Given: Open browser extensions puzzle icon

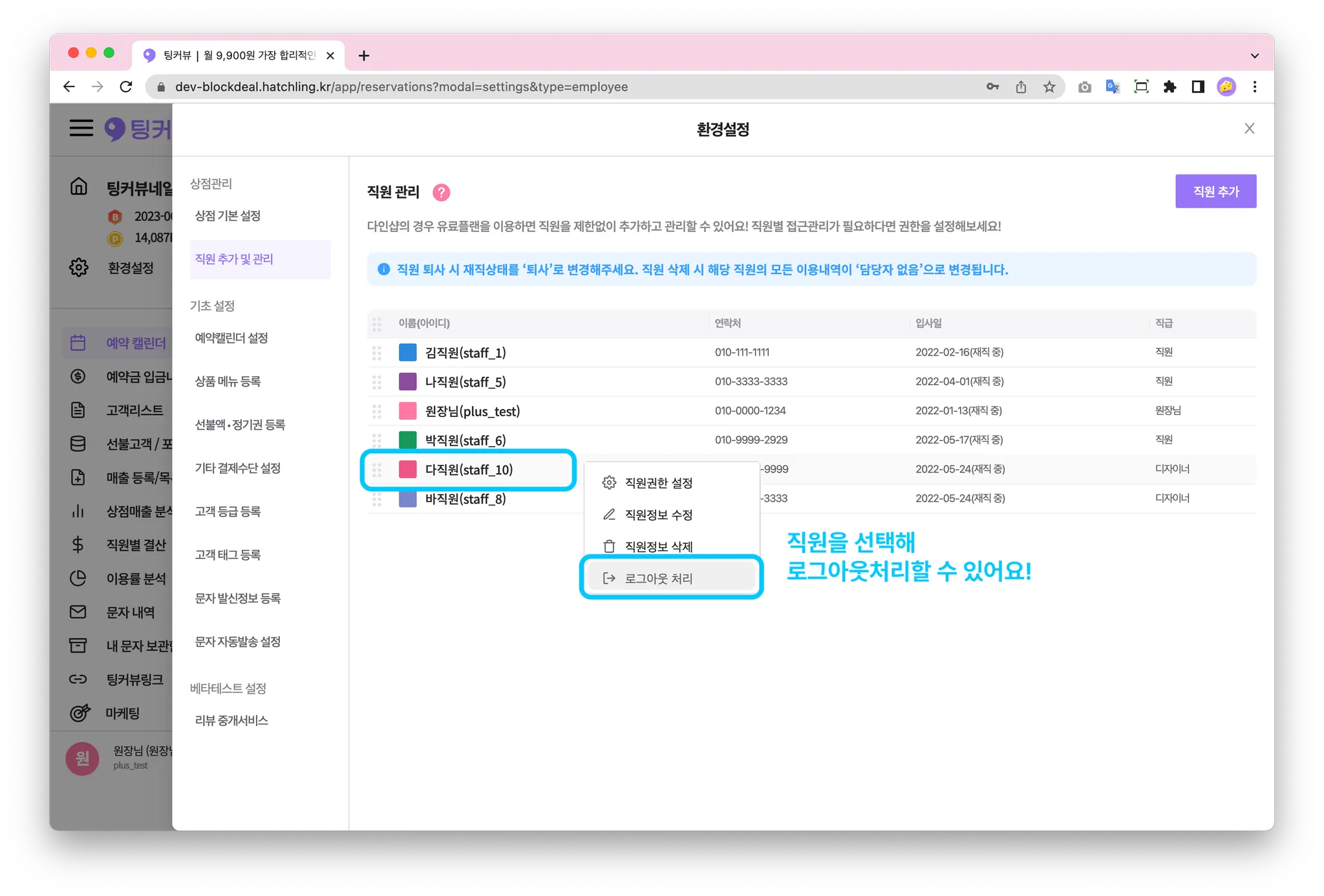Looking at the screenshot, I should (x=1169, y=87).
